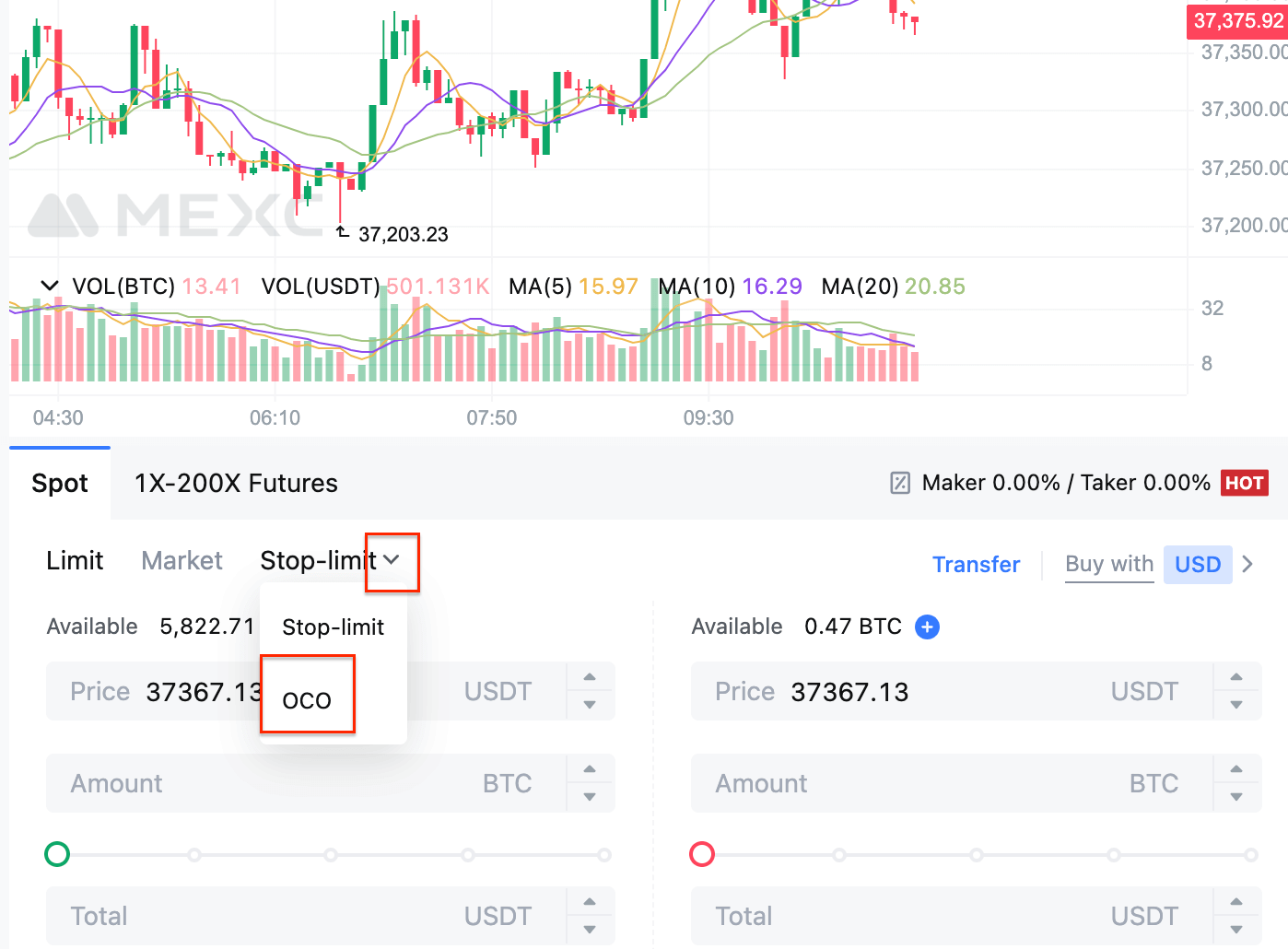The width and height of the screenshot is (1288, 949).
Task: Choose Stop-limit in the dropdown list
Action: pyautogui.click(x=333, y=627)
